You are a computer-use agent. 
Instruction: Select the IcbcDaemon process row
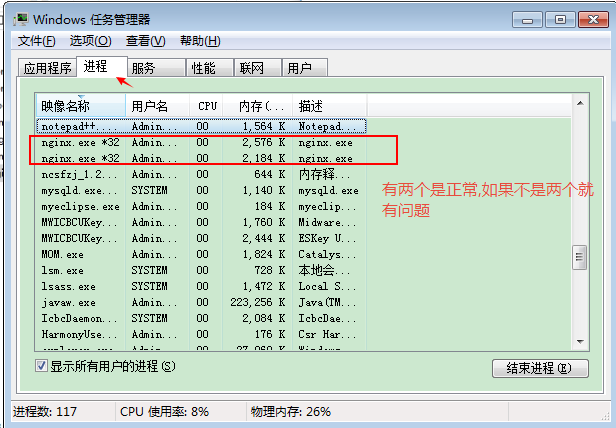pyautogui.click(x=201, y=318)
